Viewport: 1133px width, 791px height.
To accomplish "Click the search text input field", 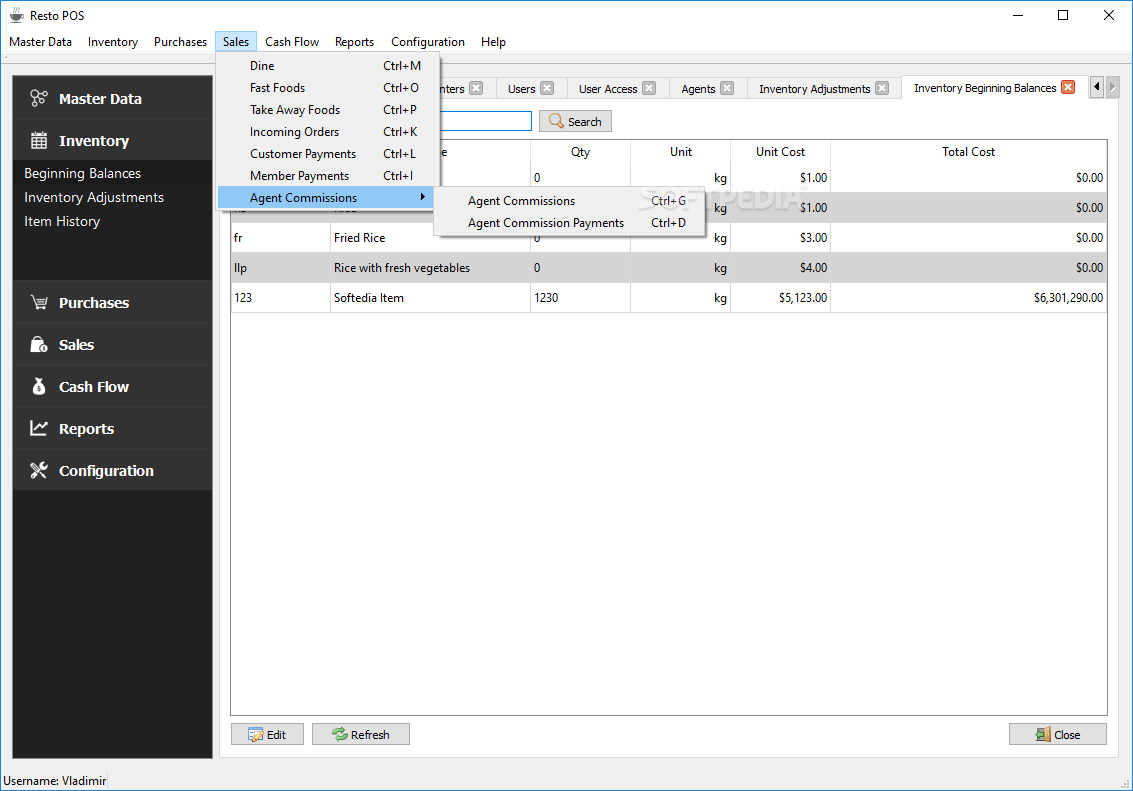I will (486, 121).
